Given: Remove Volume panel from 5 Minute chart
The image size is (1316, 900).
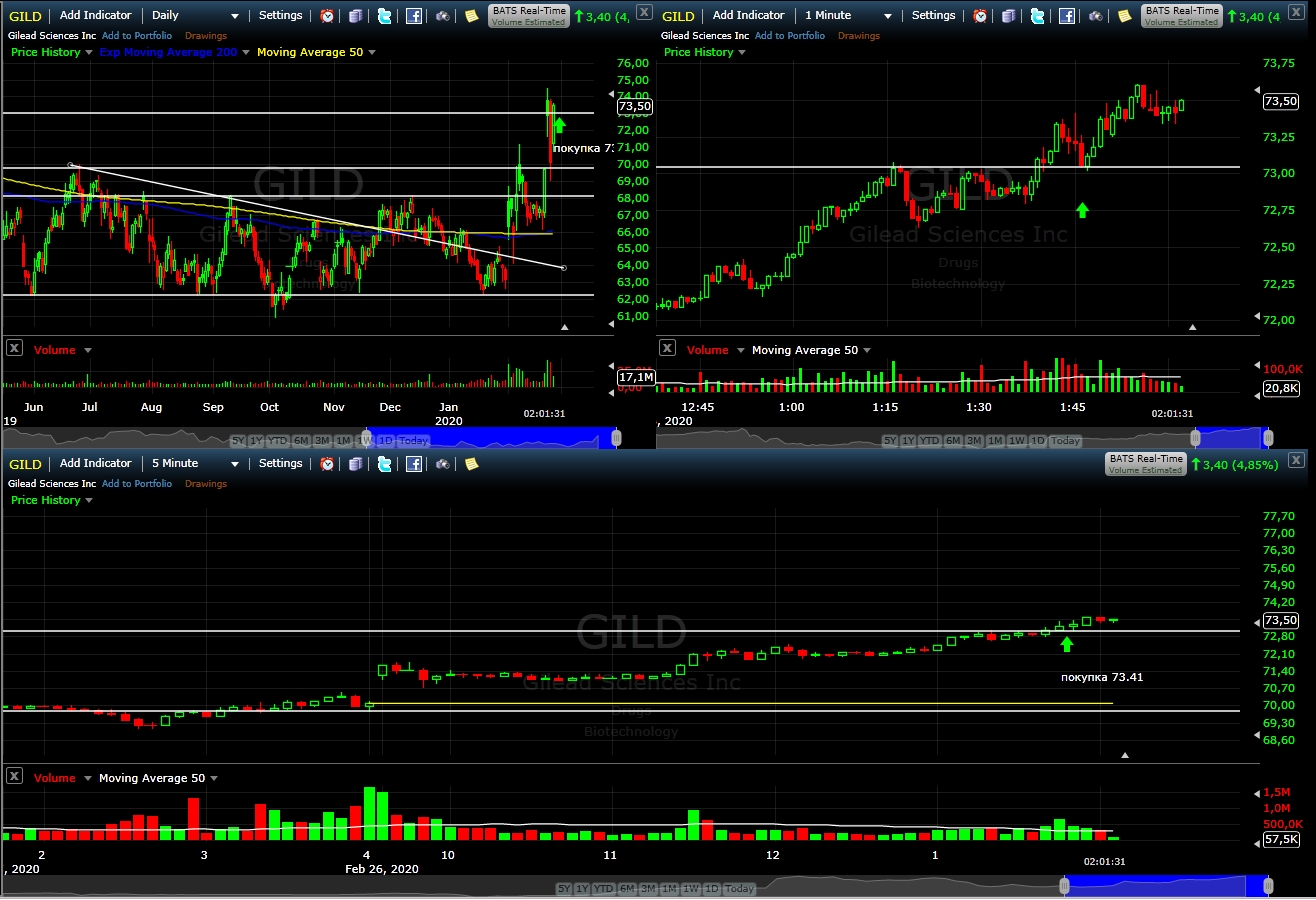Looking at the screenshot, I should pyautogui.click(x=15, y=776).
